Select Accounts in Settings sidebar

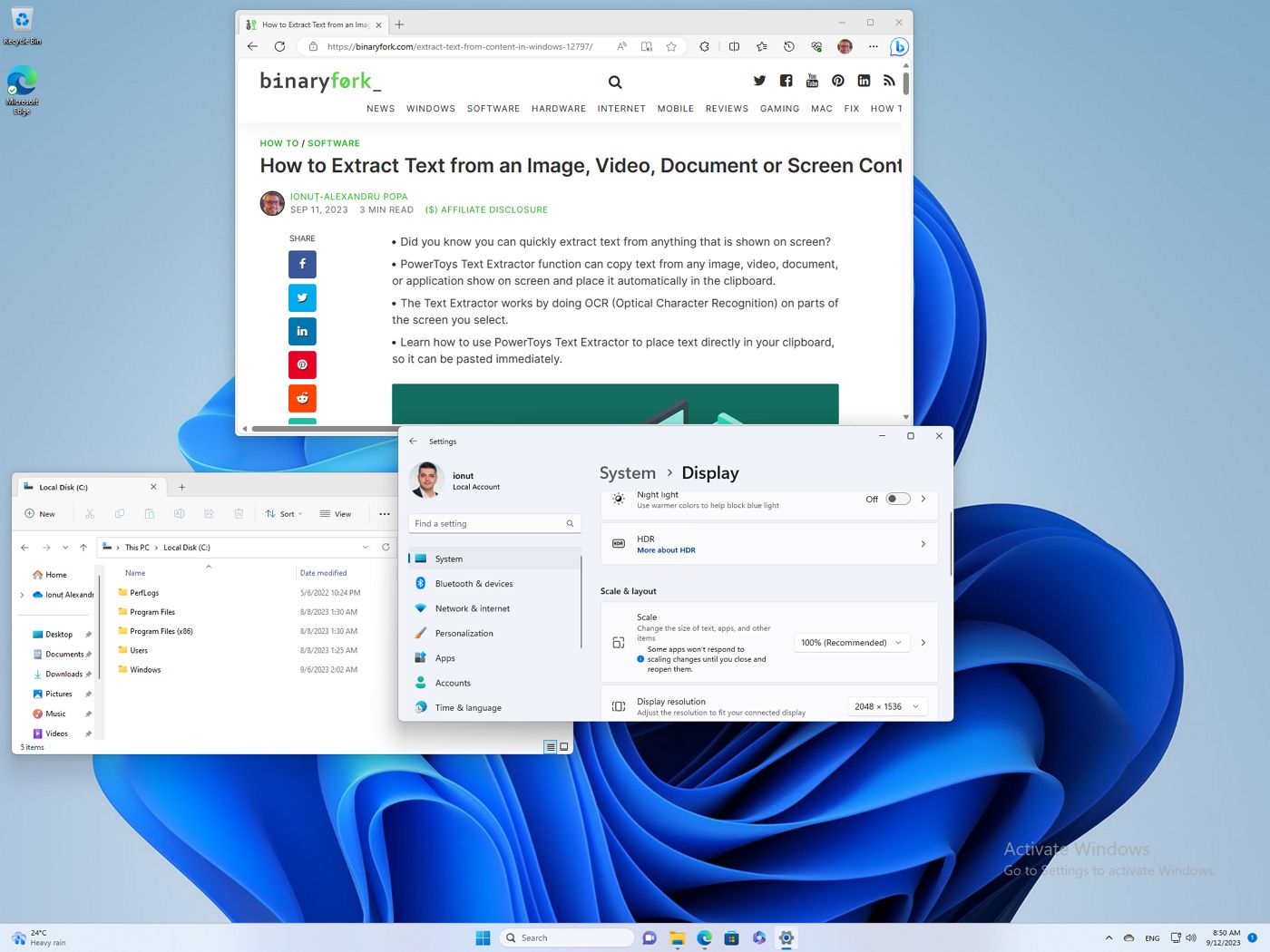[454, 683]
